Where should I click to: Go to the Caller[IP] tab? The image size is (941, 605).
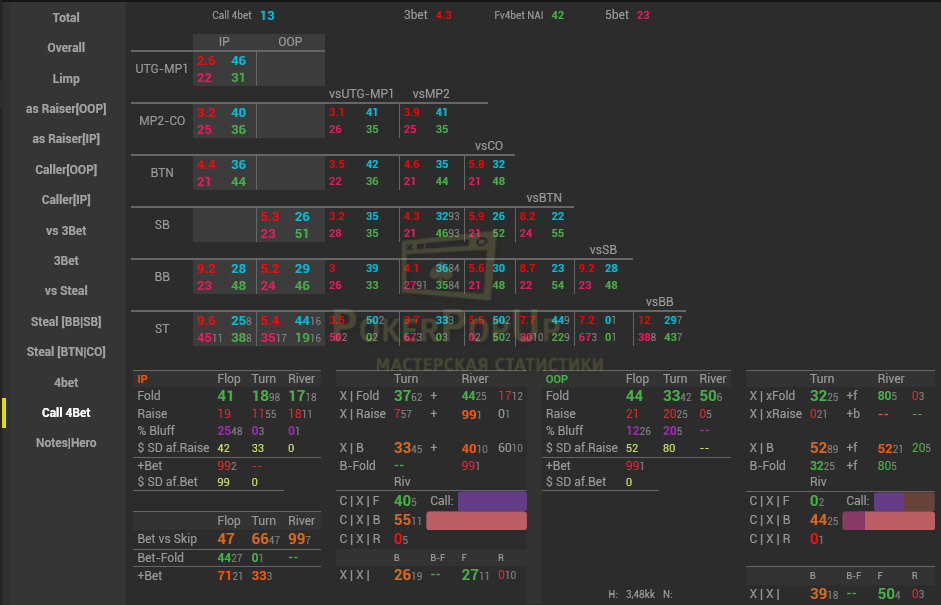(66, 200)
